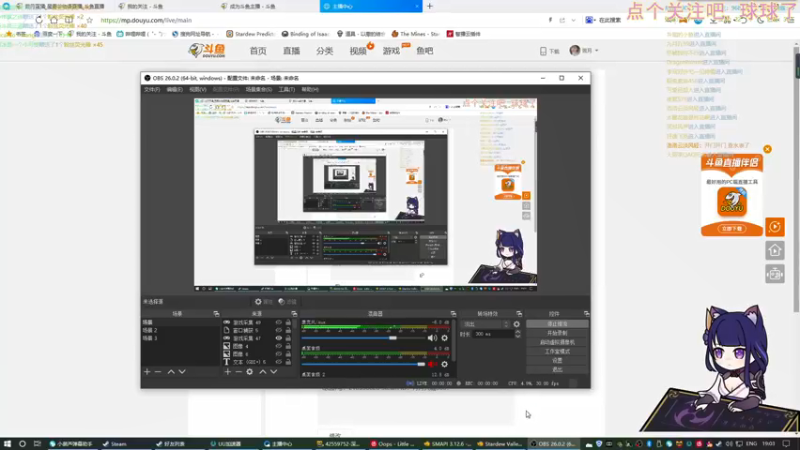This screenshot has width=800, height=450.
Task: Add a new source with the plus icon in Sources panel
Action: [228, 372]
